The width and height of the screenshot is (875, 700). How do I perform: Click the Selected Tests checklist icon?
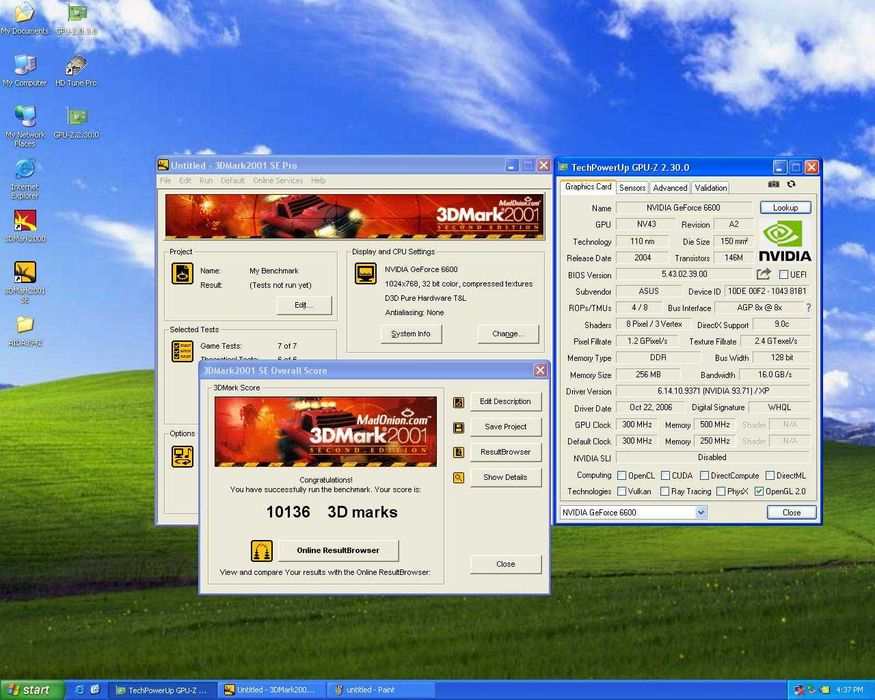coord(182,351)
